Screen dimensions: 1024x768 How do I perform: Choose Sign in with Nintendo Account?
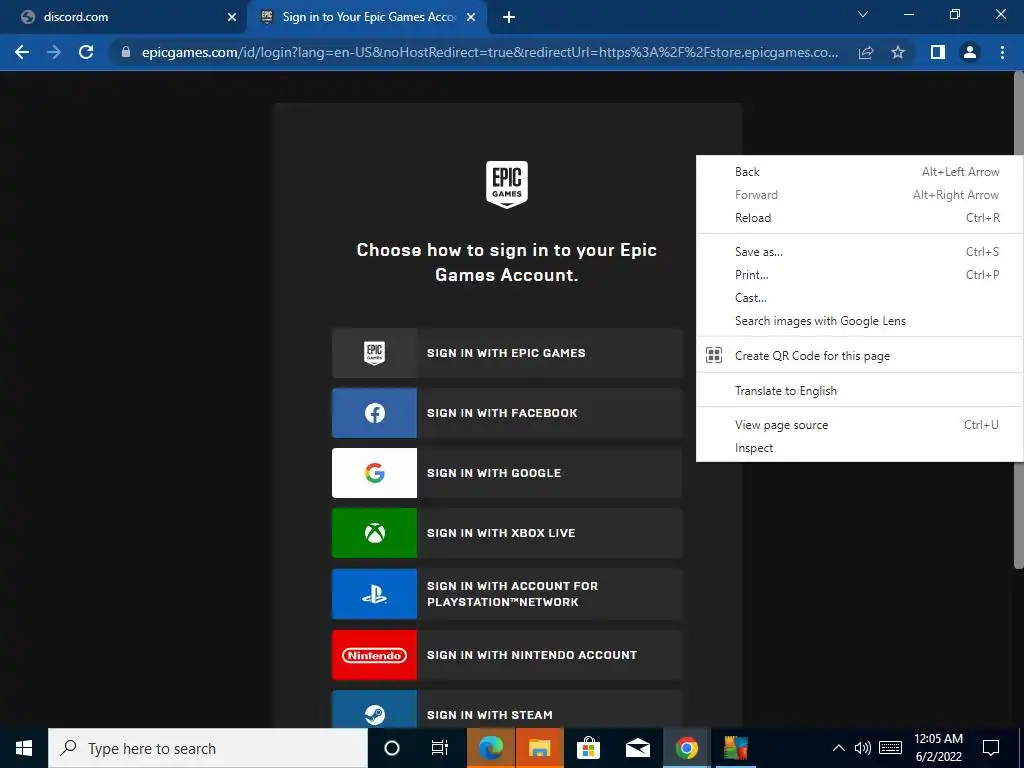pos(507,655)
